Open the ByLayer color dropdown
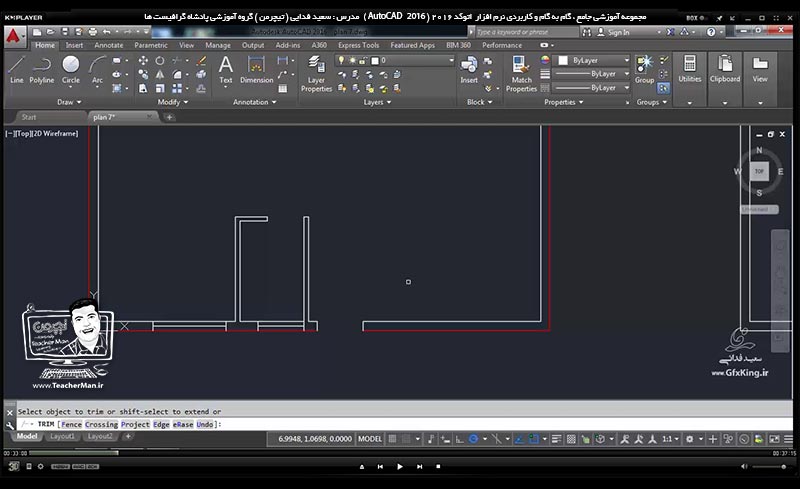The image size is (800, 489). coord(627,60)
